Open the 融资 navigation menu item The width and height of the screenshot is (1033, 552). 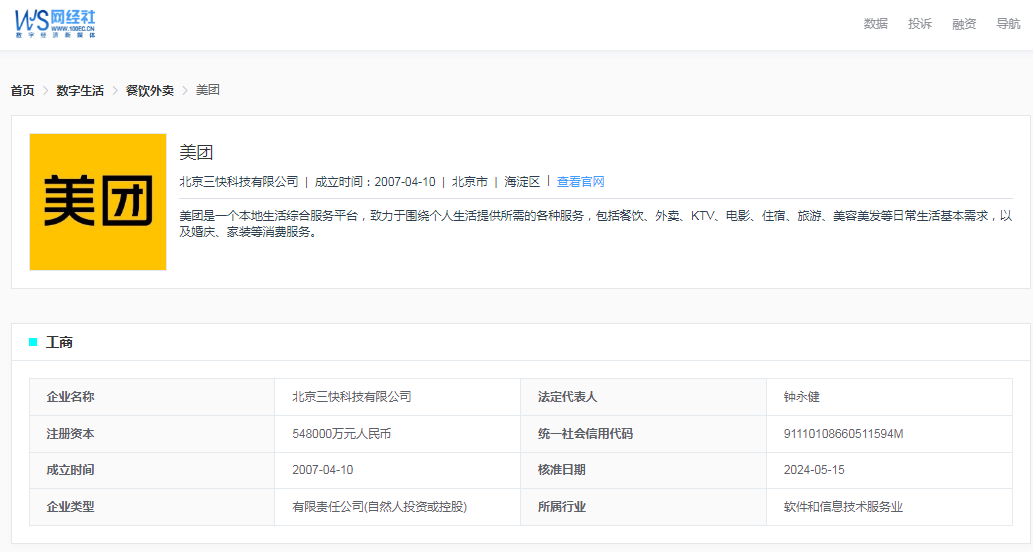pyautogui.click(x=964, y=24)
